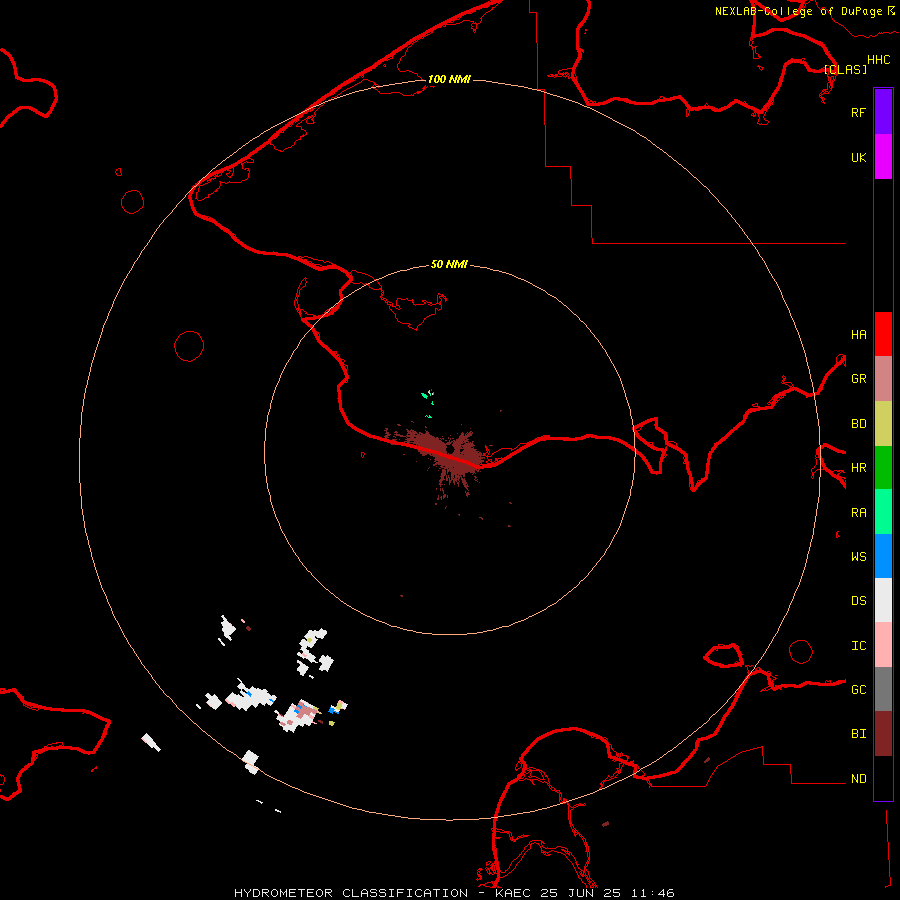900x900 pixels.
Task: Click the '11:46' timestamp
Action: 652,893
